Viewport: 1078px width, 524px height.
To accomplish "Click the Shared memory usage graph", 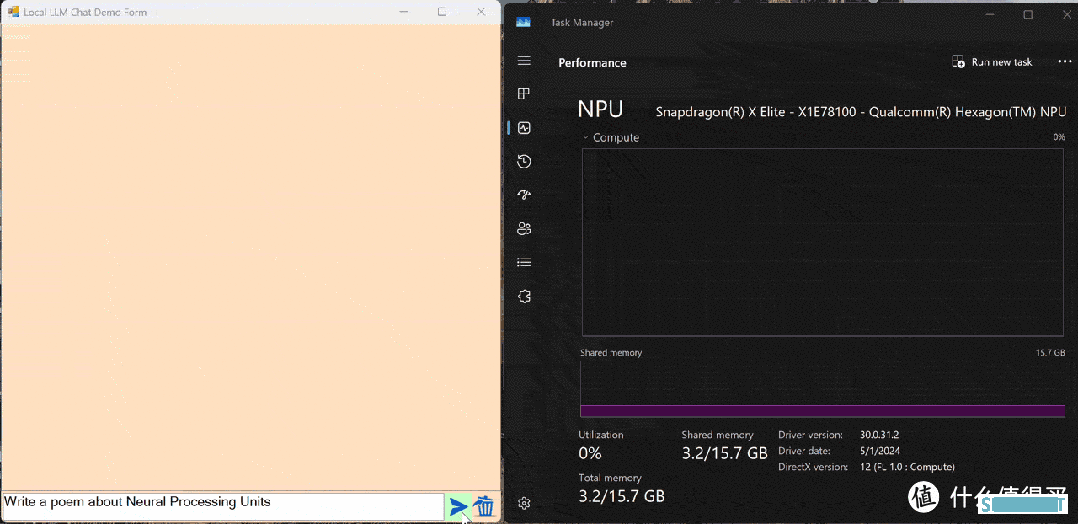I will coord(823,389).
